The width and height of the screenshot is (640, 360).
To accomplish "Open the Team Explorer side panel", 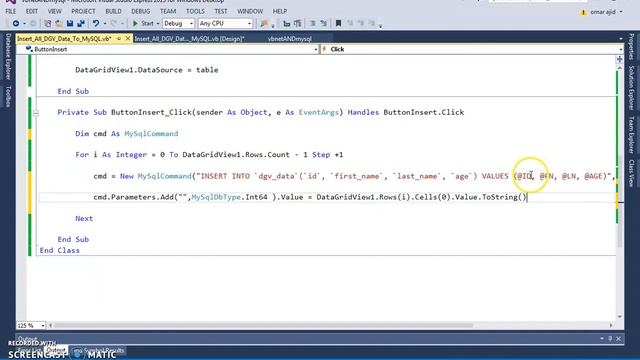I will point(631,135).
